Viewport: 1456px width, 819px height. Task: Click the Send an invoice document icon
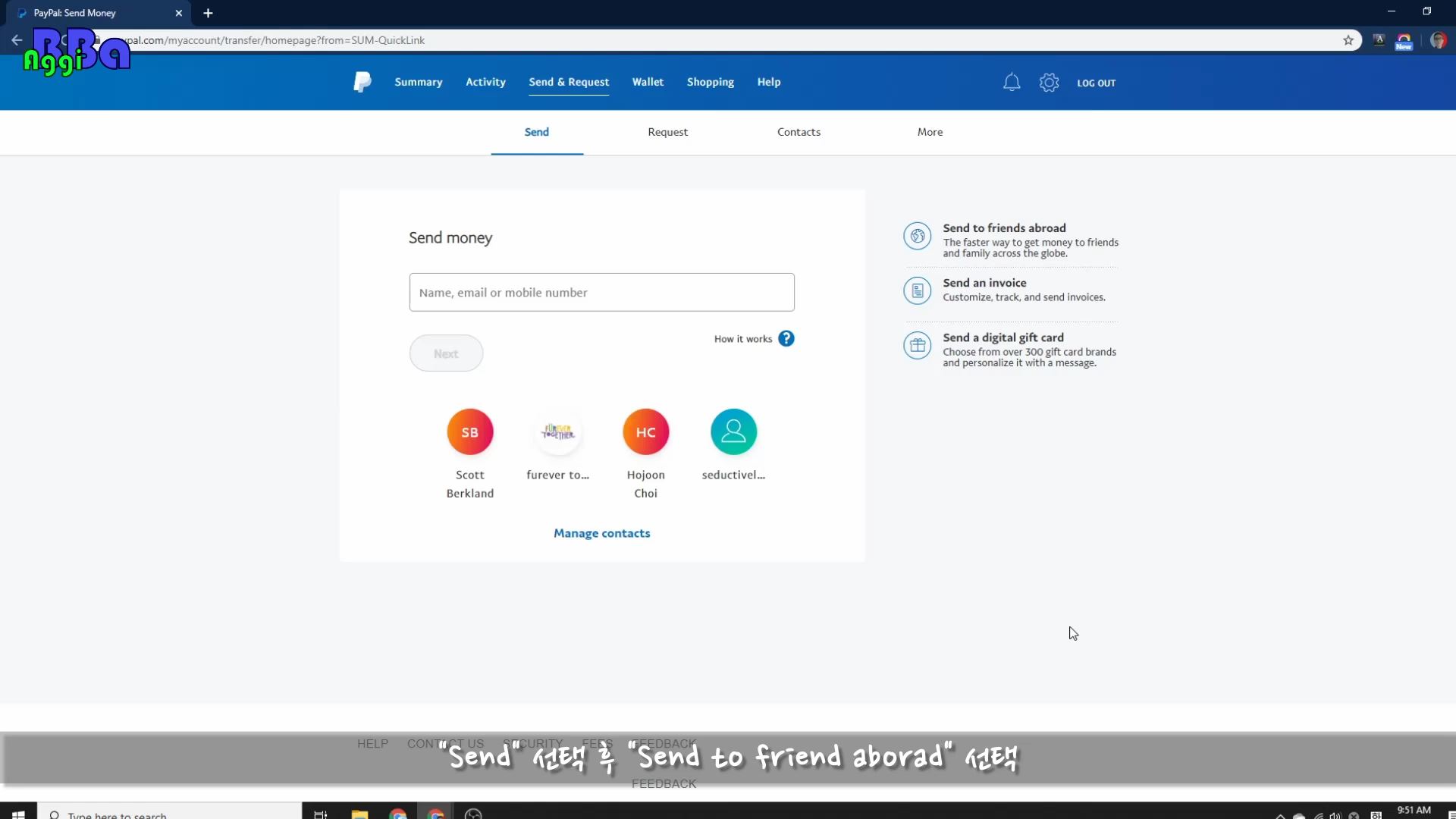pyautogui.click(x=917, y=290)
